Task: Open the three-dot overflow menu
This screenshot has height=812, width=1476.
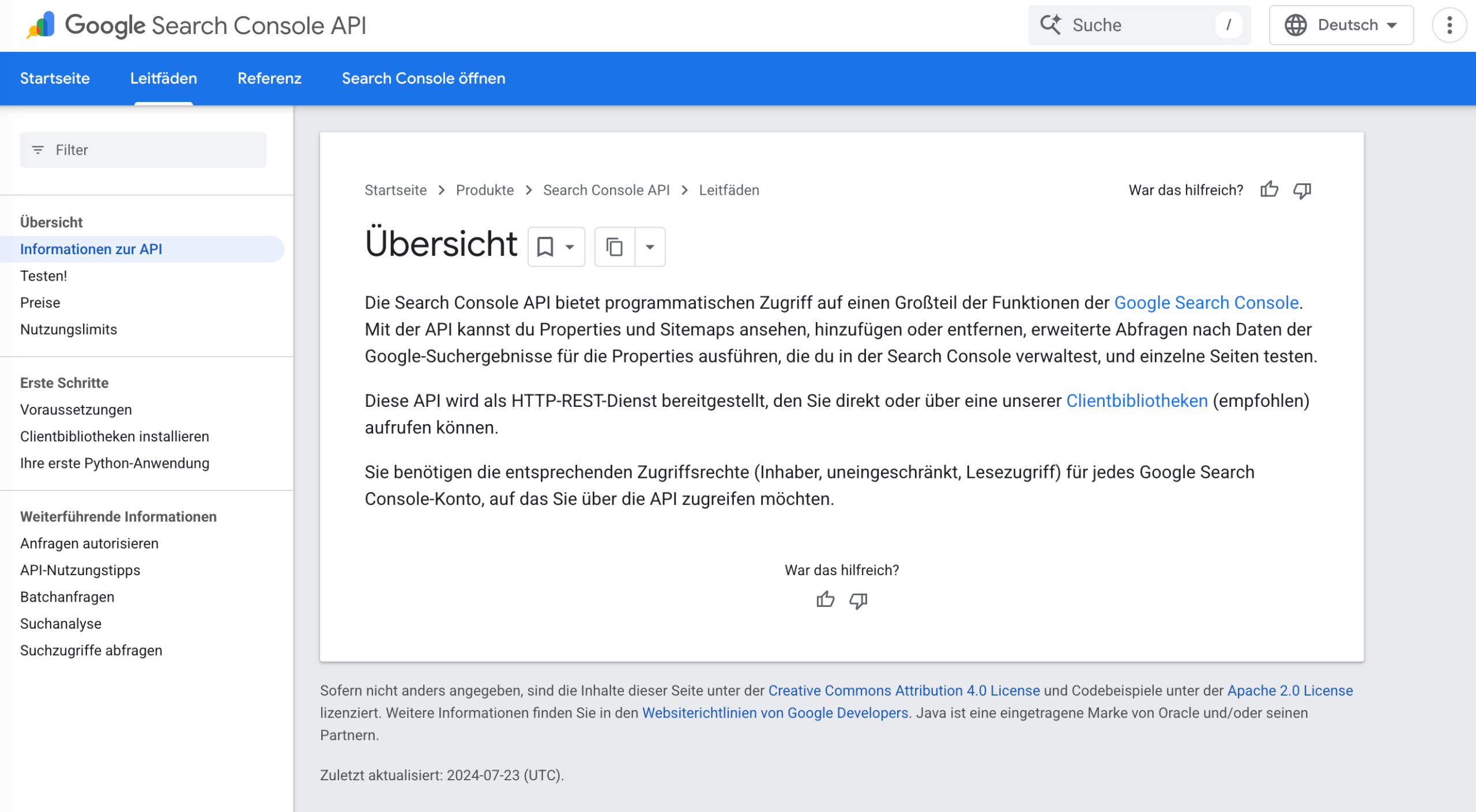Action: (x=1449, y=25)
